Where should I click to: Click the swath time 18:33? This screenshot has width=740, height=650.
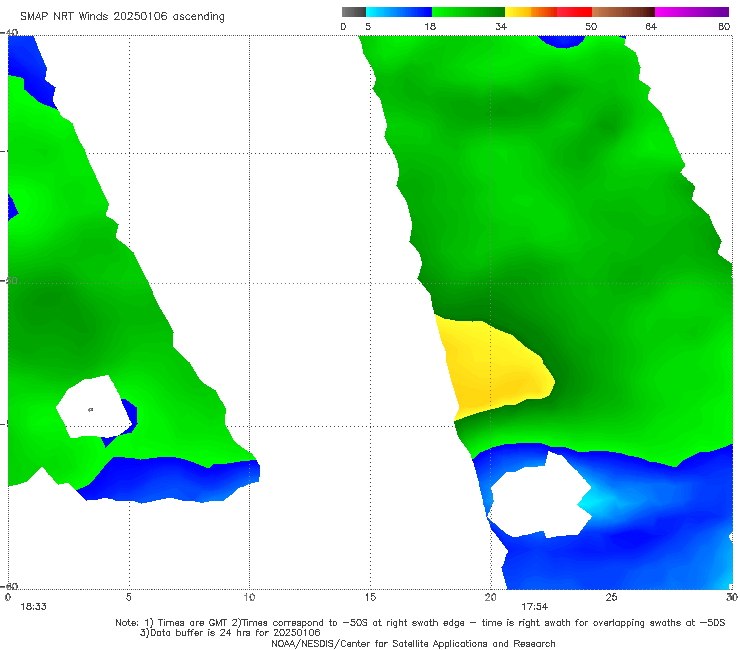coord(34,607)
